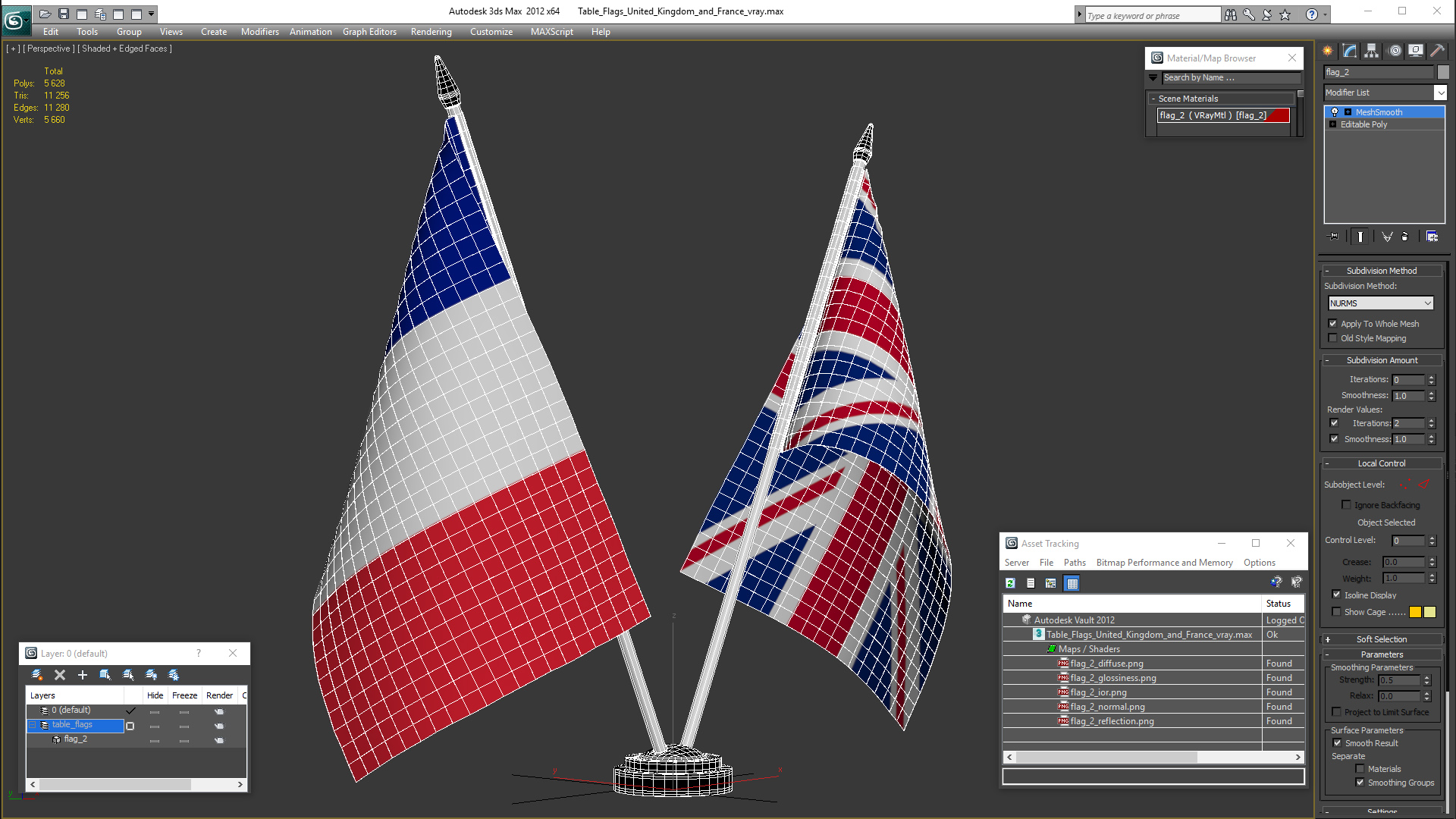Click the Freeze column header in Layers
This screenshot has height=819, width=1456.
tap(184, 695)
